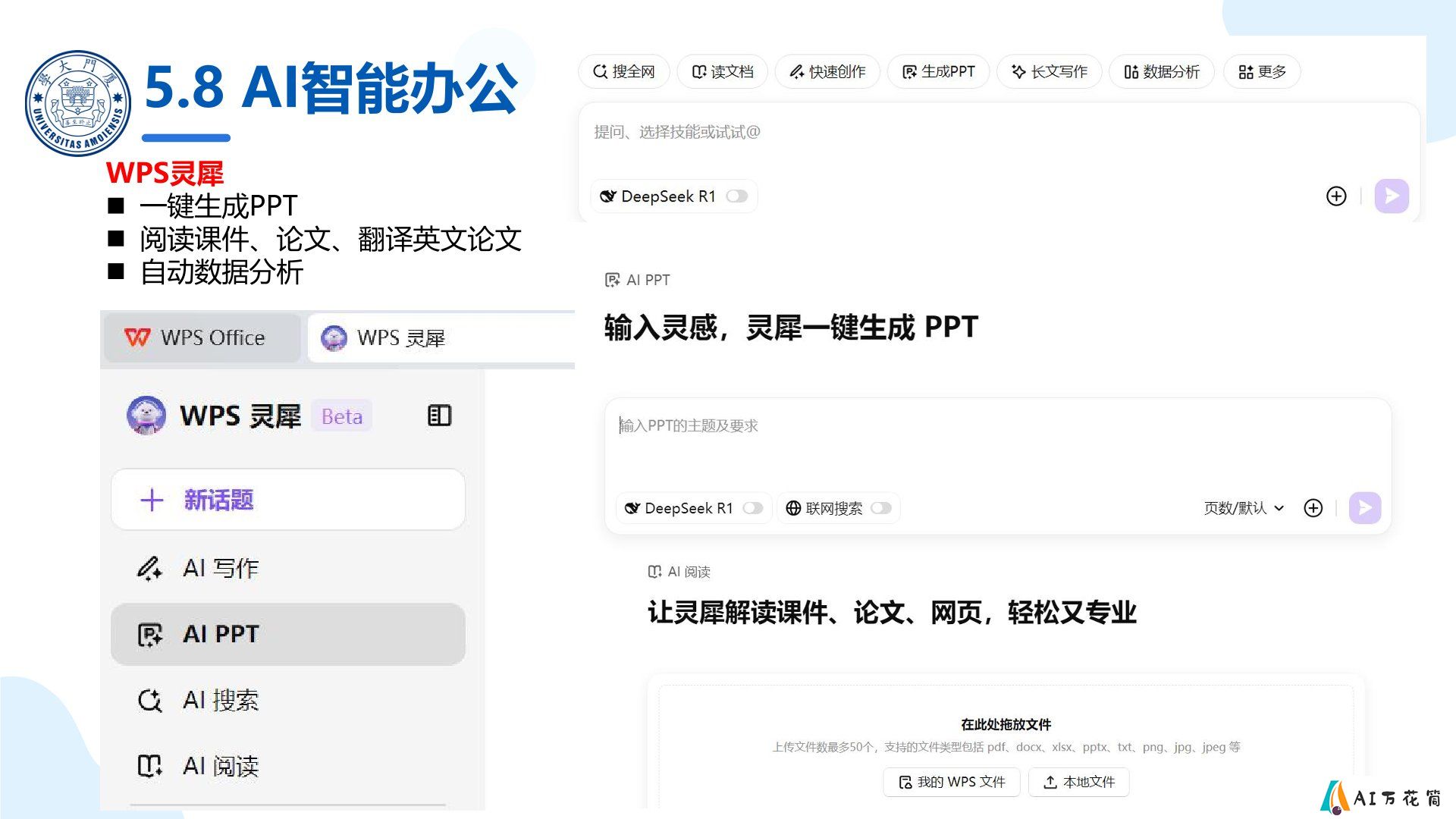Click the DeepSeek whale icon in PPT box
1456x819 pixels.
[632, 508]
